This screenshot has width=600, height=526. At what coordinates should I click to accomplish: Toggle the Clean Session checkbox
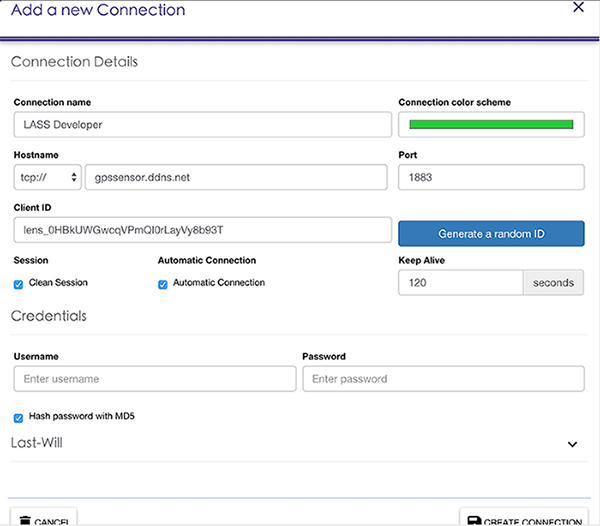point(18,284)
